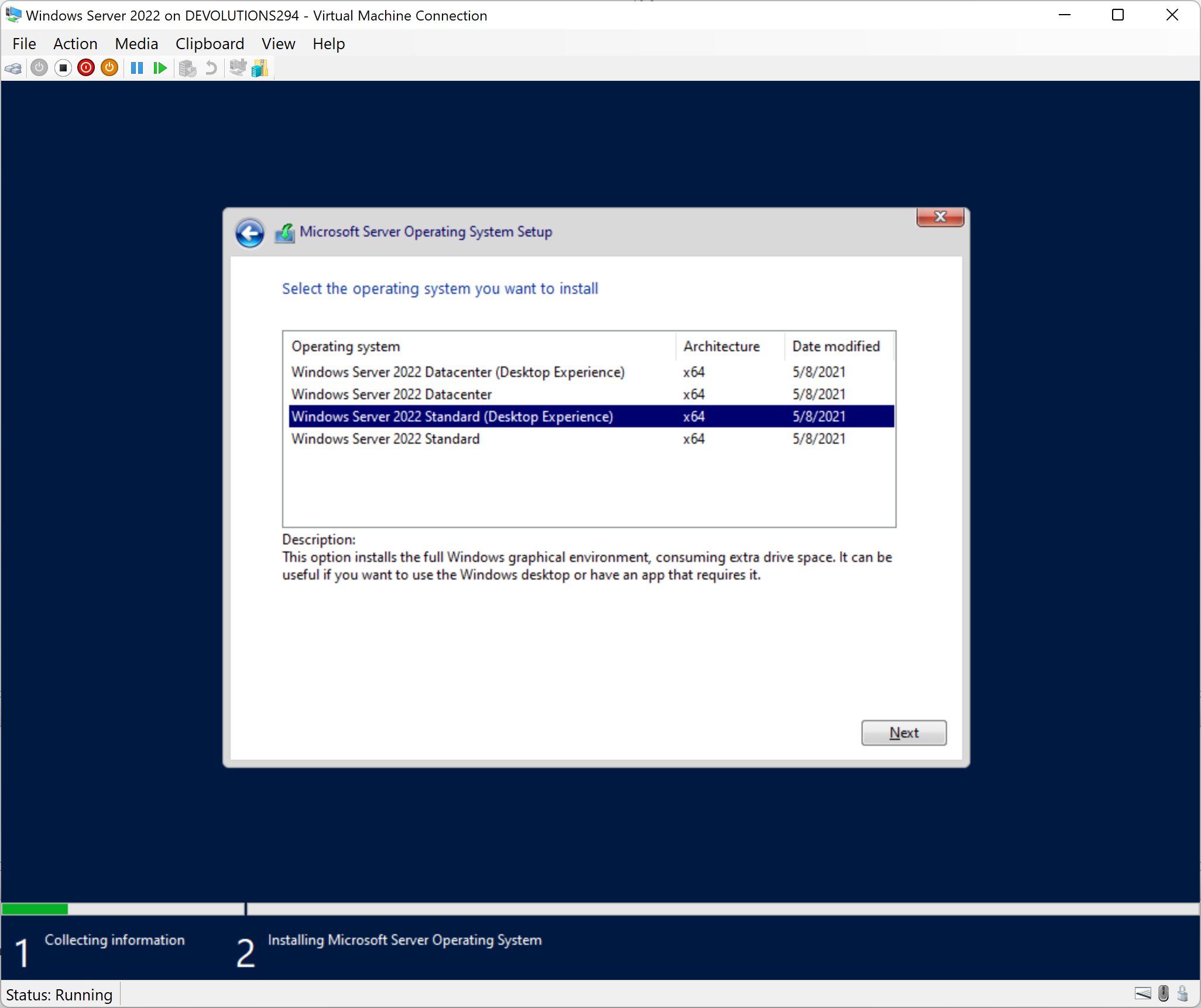Click the mouse status icon
The width and height of the screenshot is (1201, 1008).
click(1164, 993)
